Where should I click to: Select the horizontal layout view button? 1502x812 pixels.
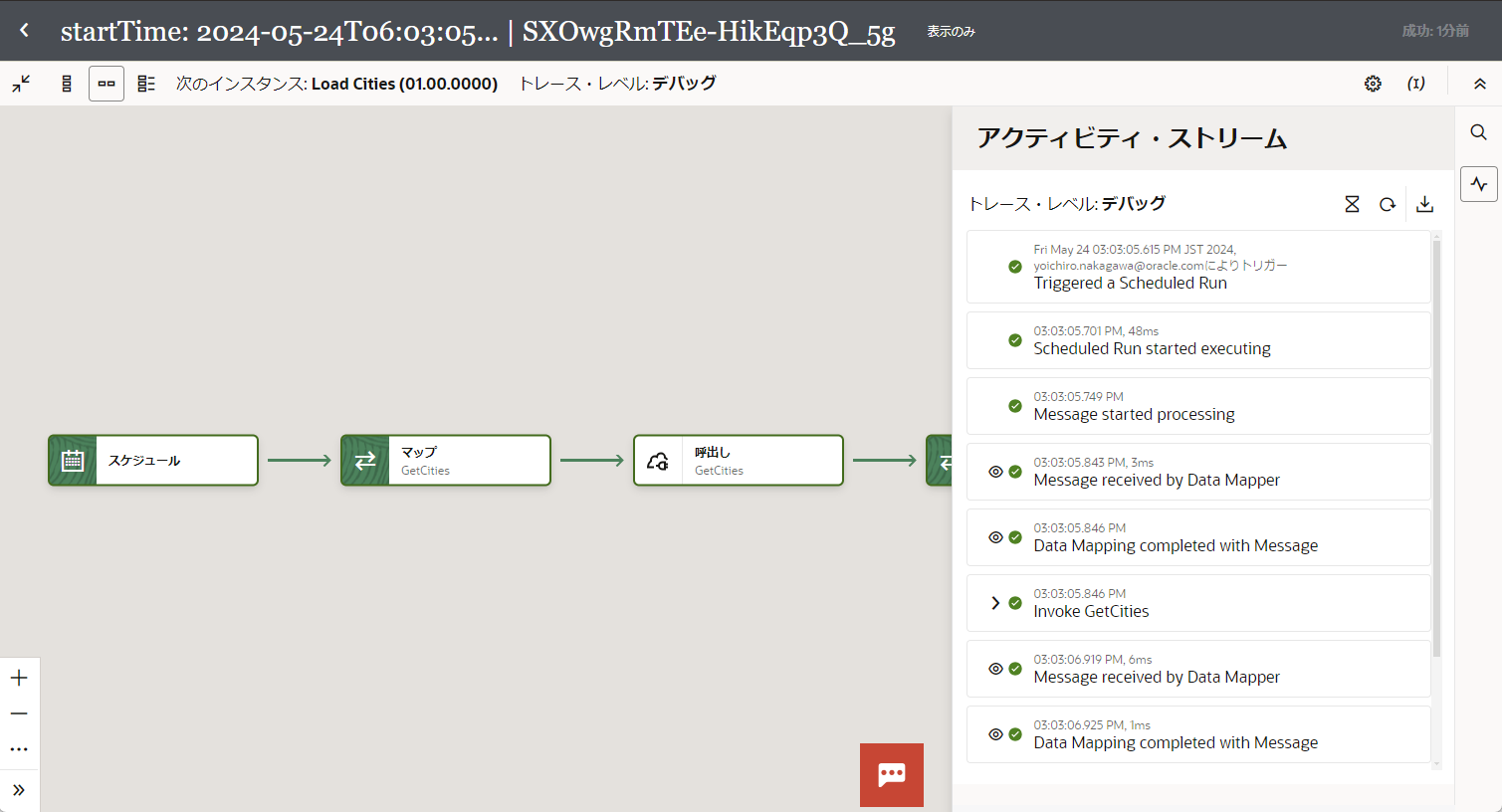tap(107, 84)
